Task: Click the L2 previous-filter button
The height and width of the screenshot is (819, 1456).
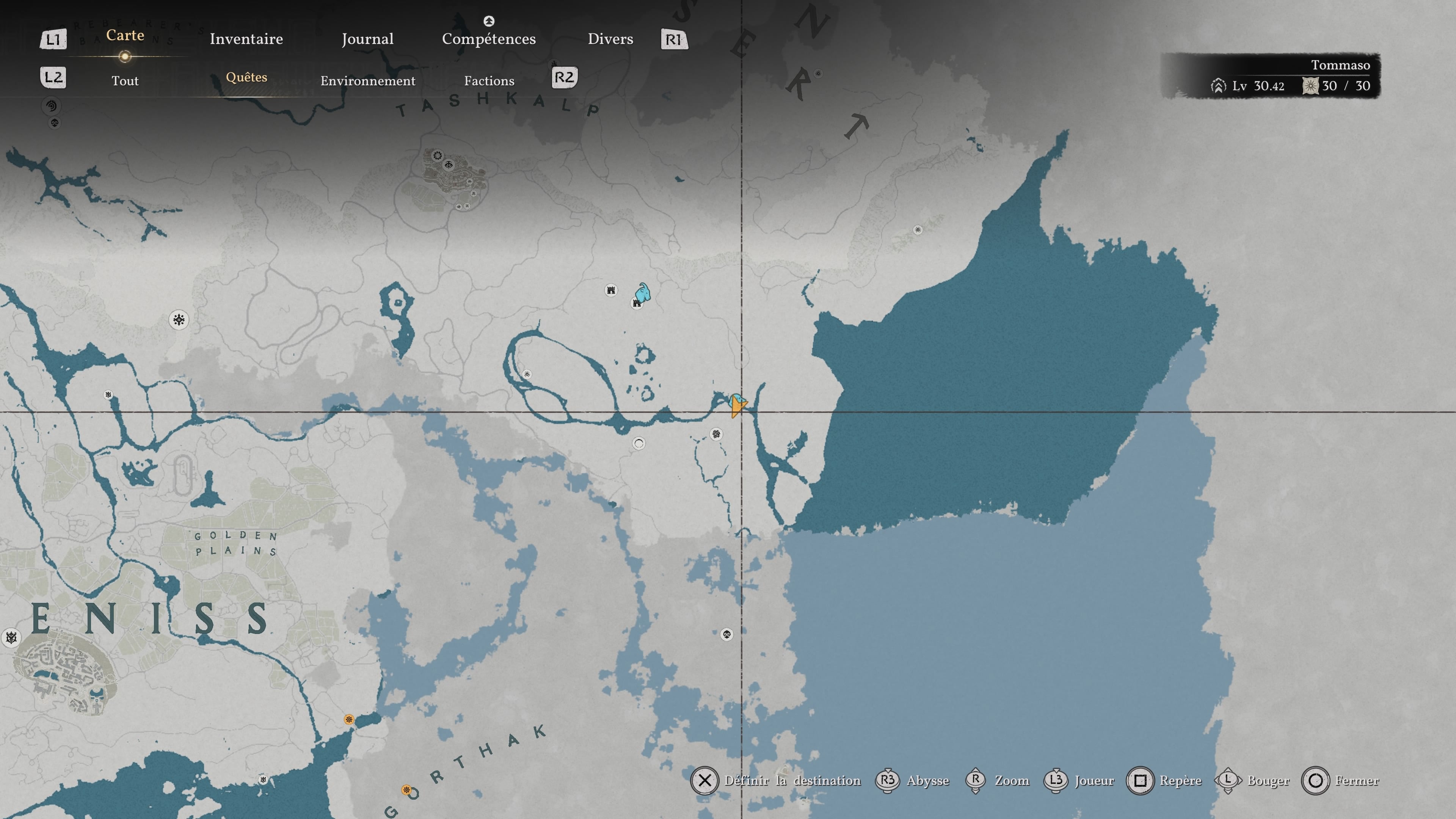Action: pos(53,77)
